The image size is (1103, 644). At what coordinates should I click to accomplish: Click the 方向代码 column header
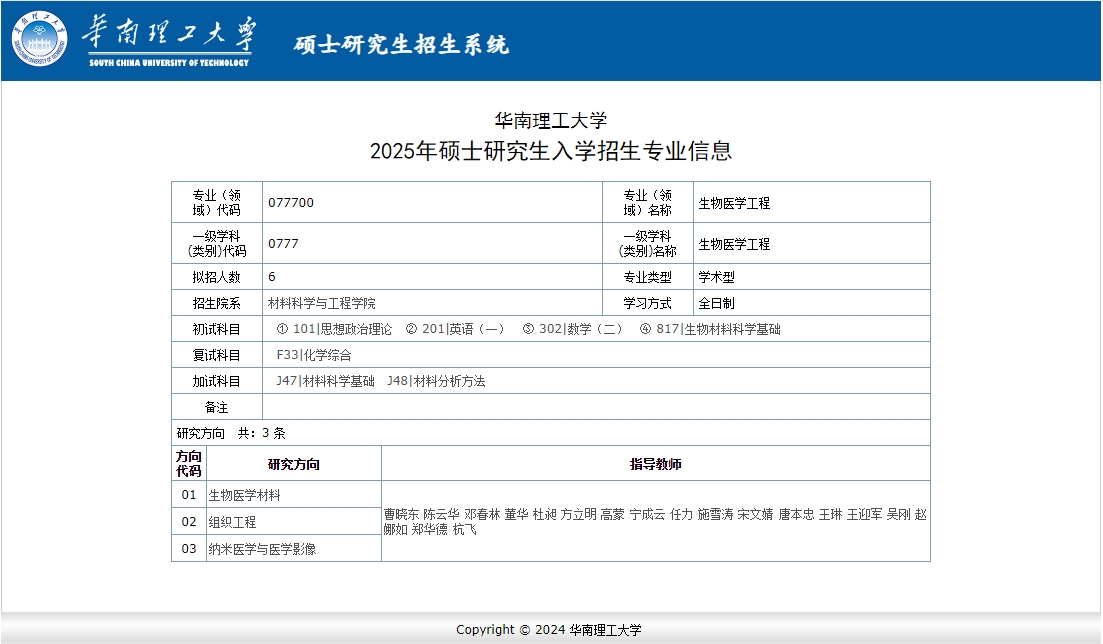click(189, 464)
